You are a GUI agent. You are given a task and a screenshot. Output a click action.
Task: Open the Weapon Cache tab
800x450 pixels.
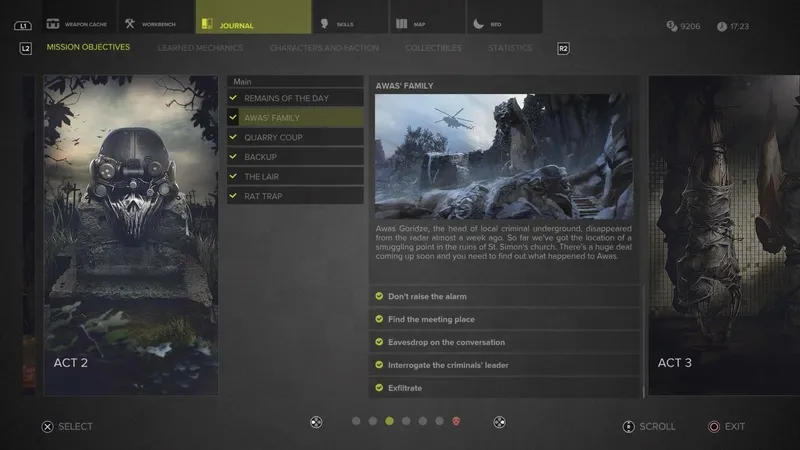click(80, 17)
